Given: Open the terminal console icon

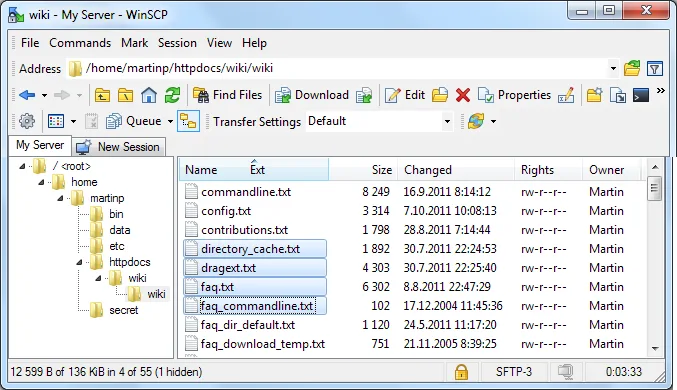Looking at the screenshot, I should (x=641, y=95).
